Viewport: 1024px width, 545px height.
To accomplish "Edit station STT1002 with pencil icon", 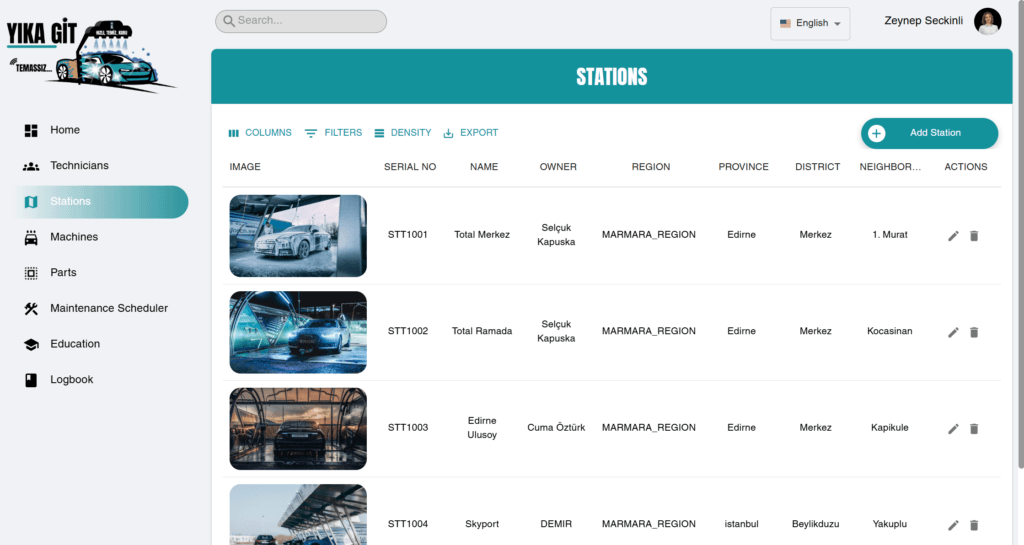I will tap(953, 332).
